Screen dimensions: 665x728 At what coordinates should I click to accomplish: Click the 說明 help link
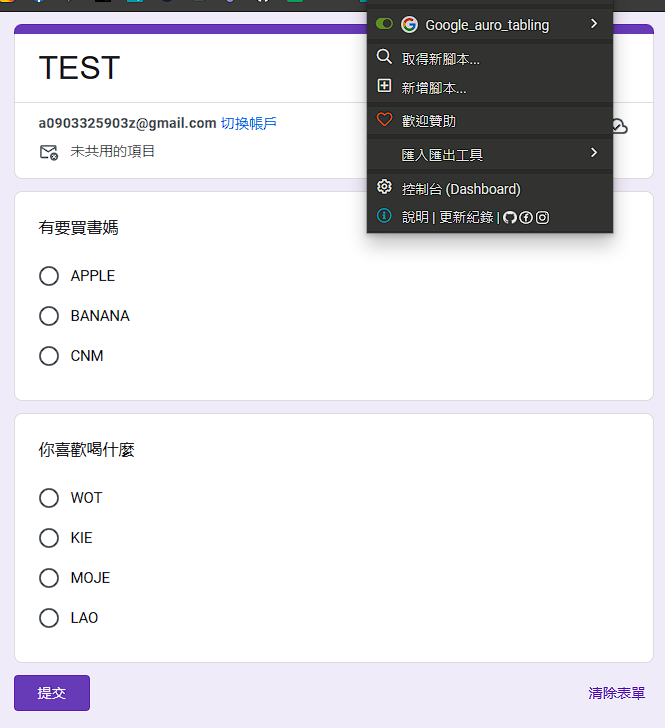[x=415, y=217]
